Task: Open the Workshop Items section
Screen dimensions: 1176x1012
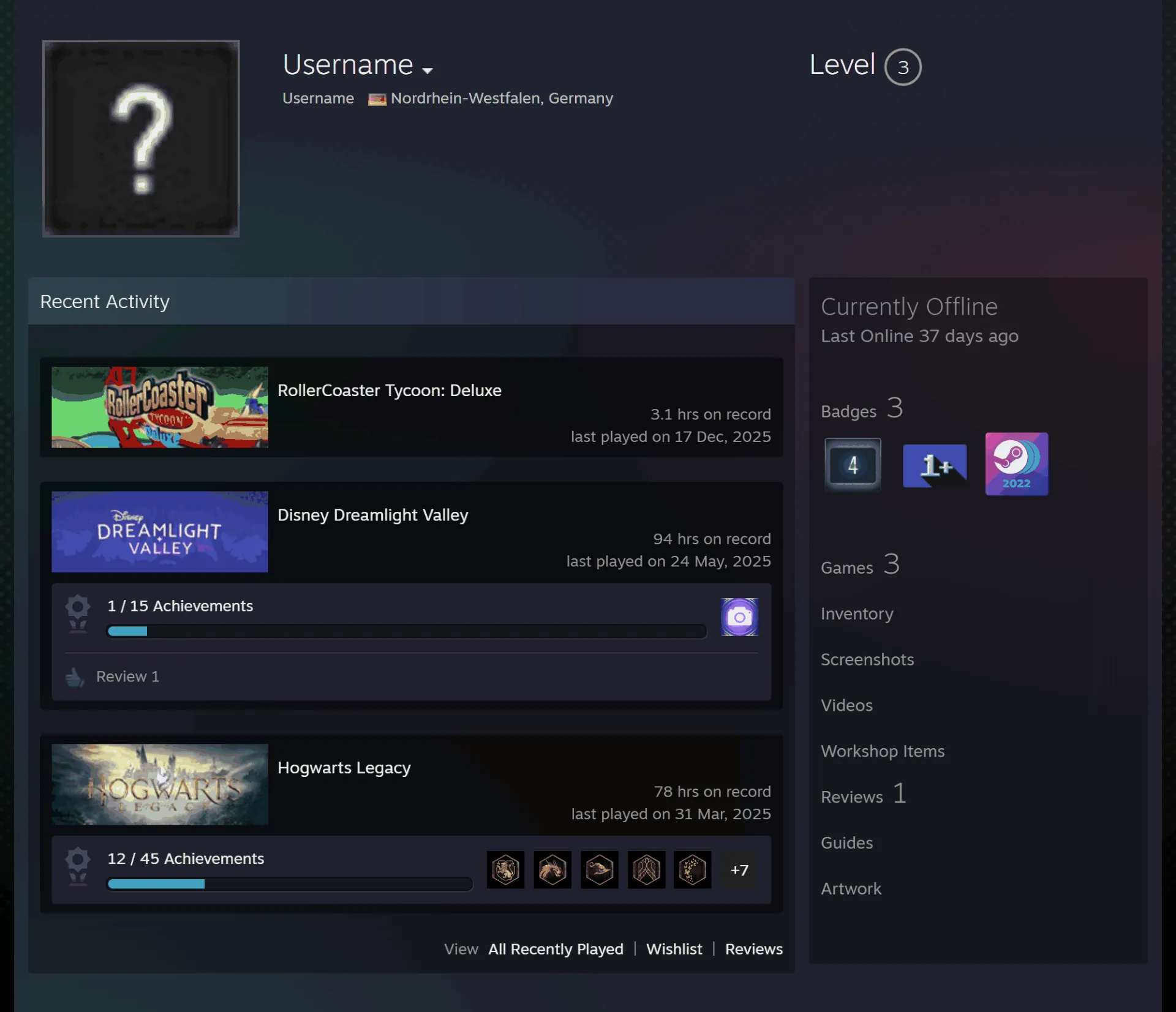Action: pos(883,751)
